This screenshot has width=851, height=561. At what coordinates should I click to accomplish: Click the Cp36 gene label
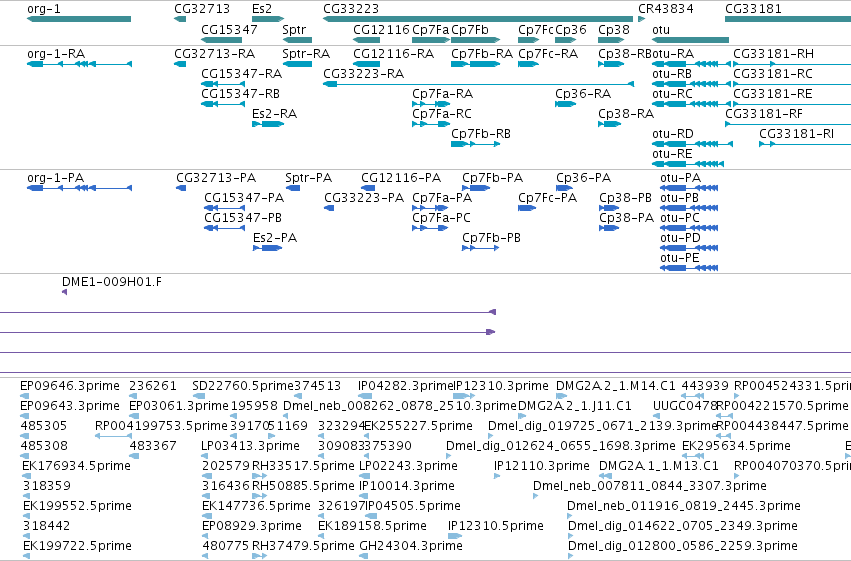570,29
